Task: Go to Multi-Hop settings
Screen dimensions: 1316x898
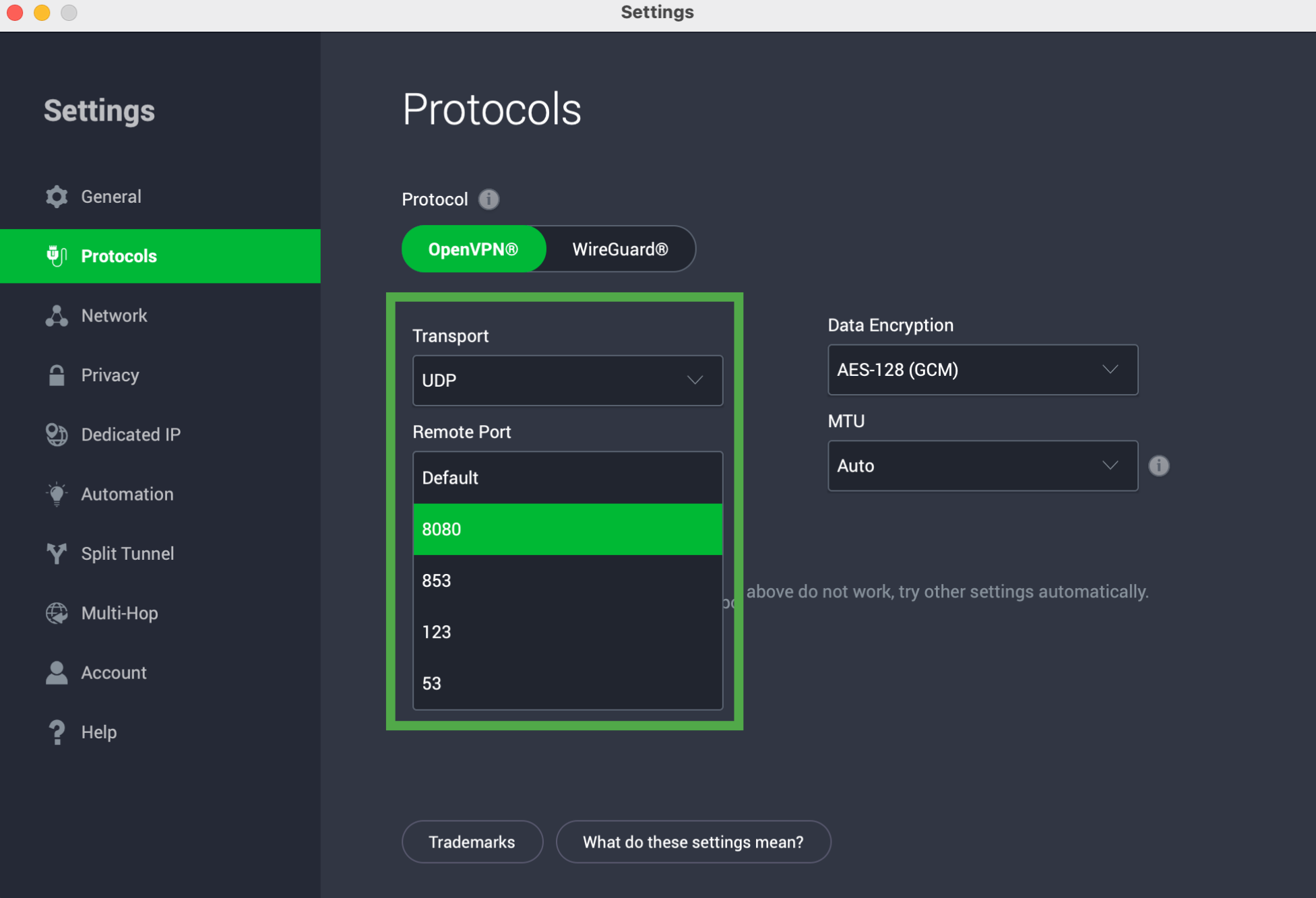Action: (119, 613)
